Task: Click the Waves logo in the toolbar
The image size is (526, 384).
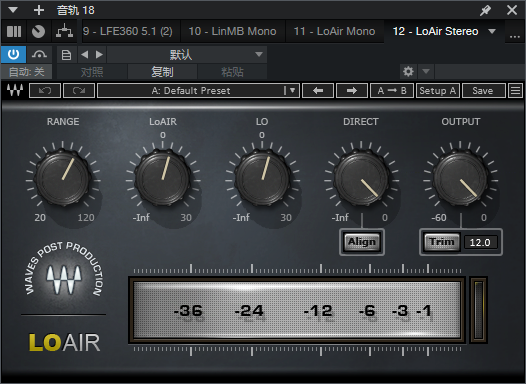Action: click(x=15, y=90)
